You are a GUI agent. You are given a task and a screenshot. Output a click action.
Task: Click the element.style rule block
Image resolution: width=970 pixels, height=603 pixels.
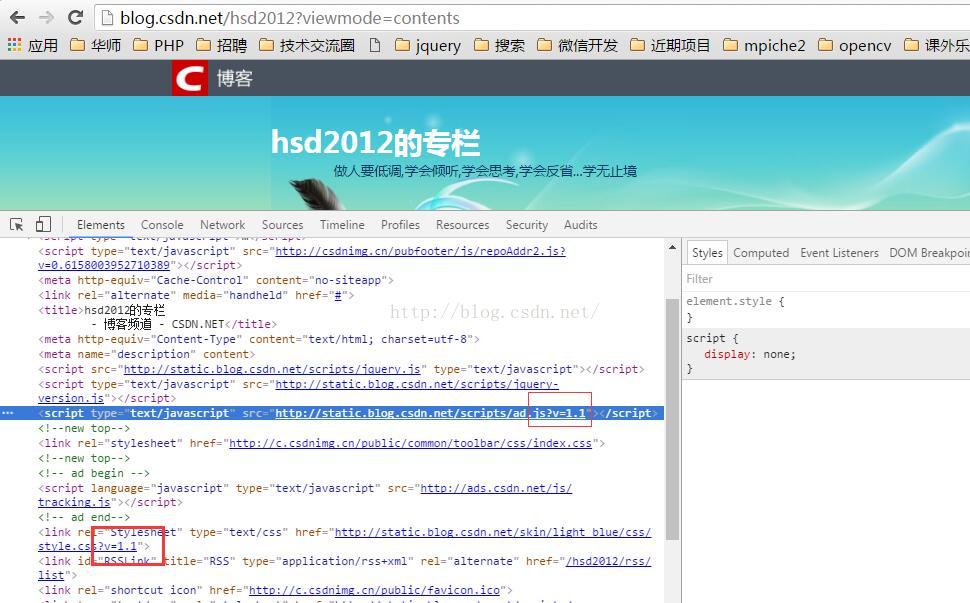click(828, 309)
